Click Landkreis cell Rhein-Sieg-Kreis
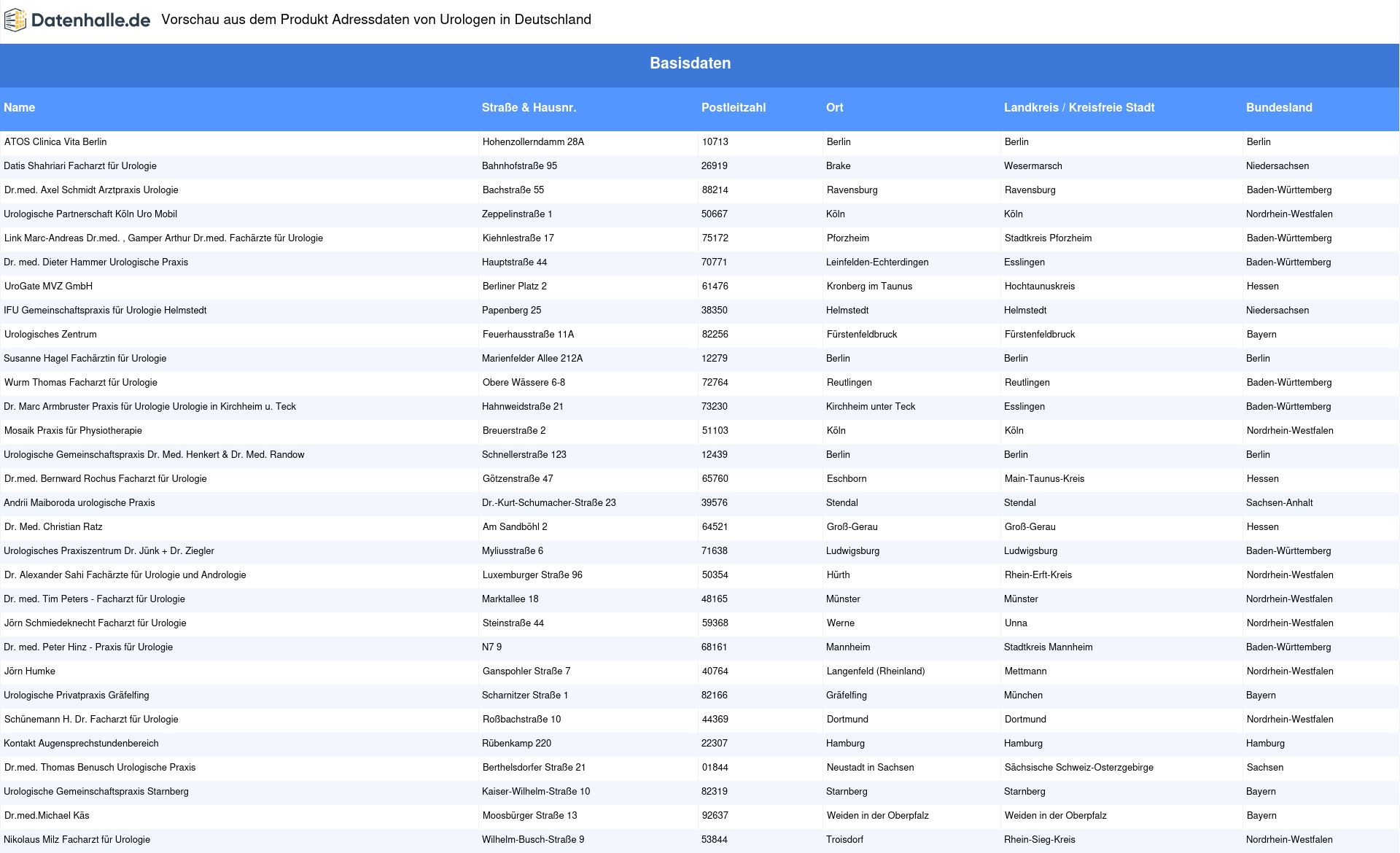 pos(1040,839)
